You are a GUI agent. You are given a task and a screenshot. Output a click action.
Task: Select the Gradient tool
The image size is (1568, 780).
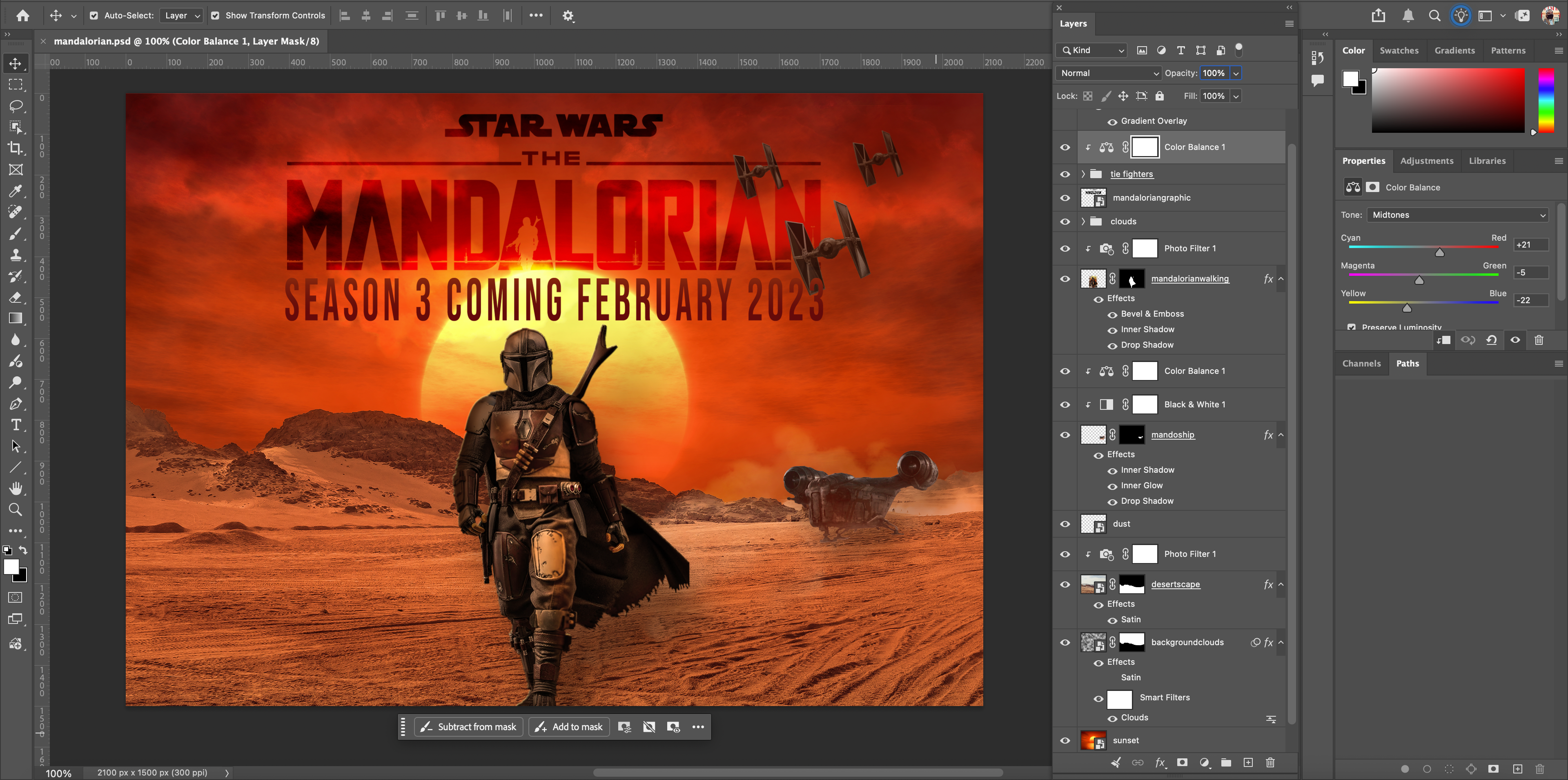pyautogui.click(x=16, y=318)
